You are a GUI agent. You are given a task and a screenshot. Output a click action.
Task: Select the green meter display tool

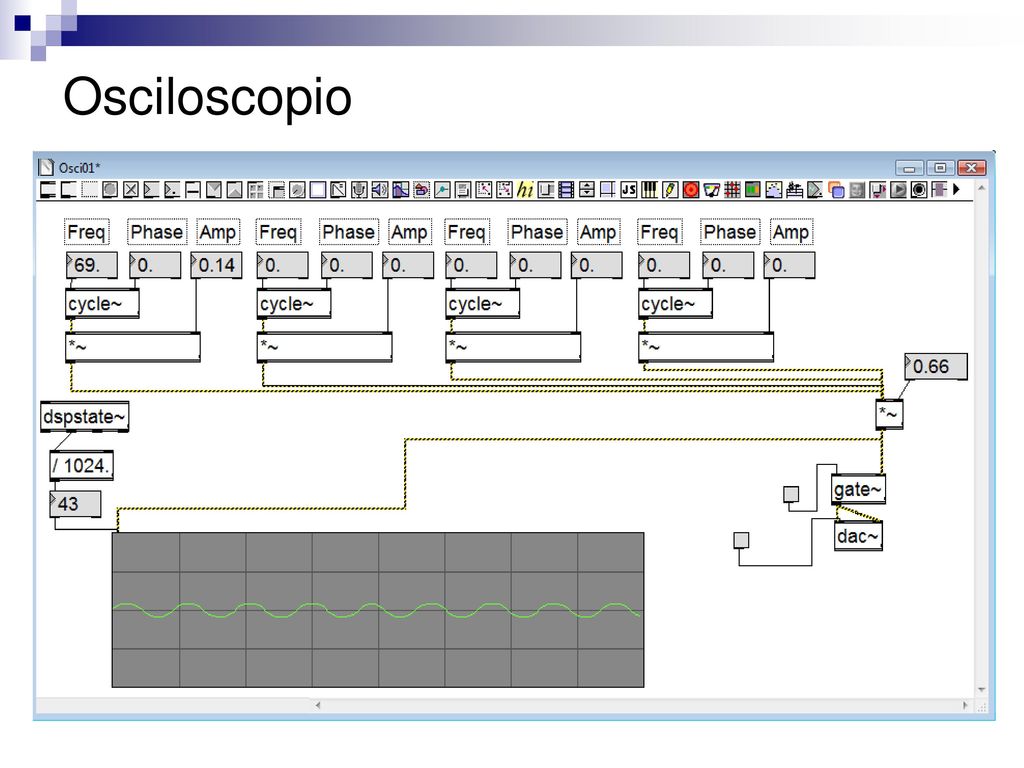click(x=752, y=190)
